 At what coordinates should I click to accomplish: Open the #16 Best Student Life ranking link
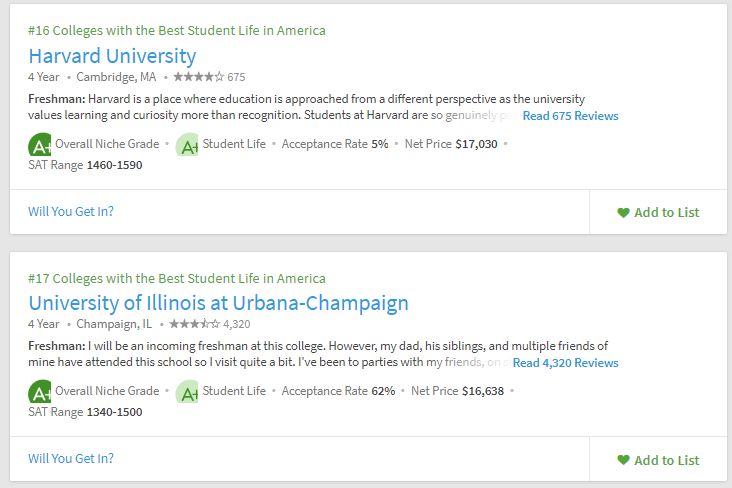[177, 31]
